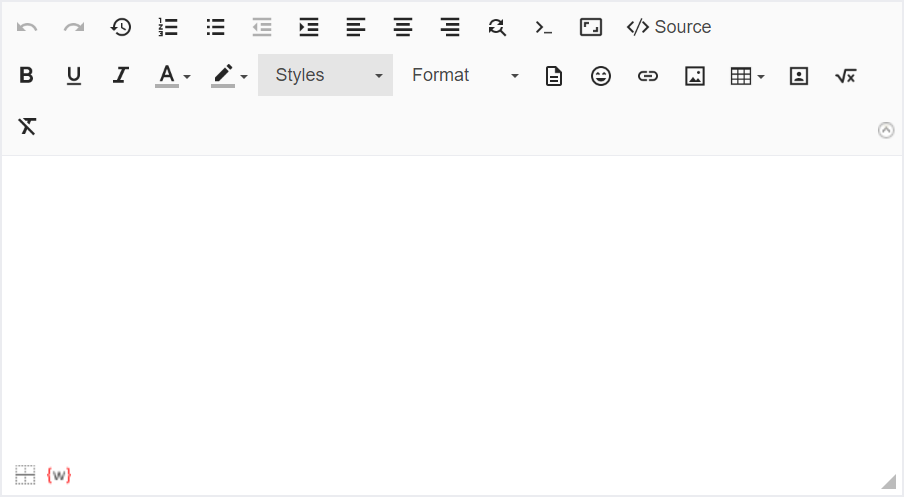This screenshot has width=904, height=497.
Task: Increase indent of the paragraph
Action: (x=309, y=27)
